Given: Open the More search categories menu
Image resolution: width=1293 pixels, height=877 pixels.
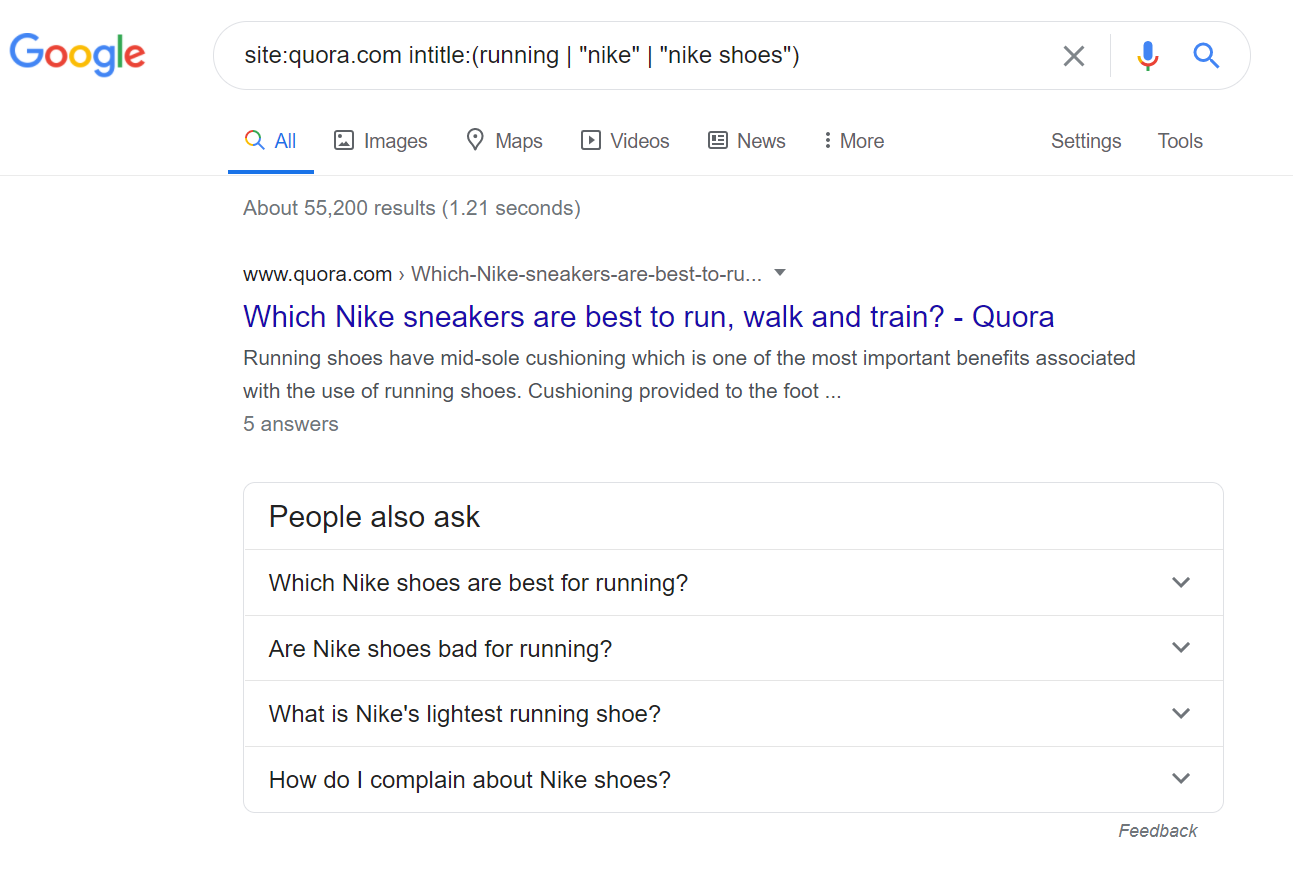Looking at the screenshot, I should pos(853,141).
